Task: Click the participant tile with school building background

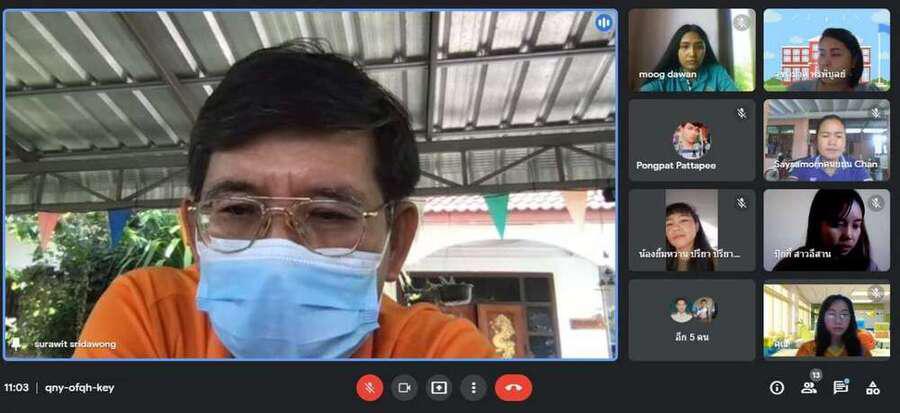Action: coord(826,50)
